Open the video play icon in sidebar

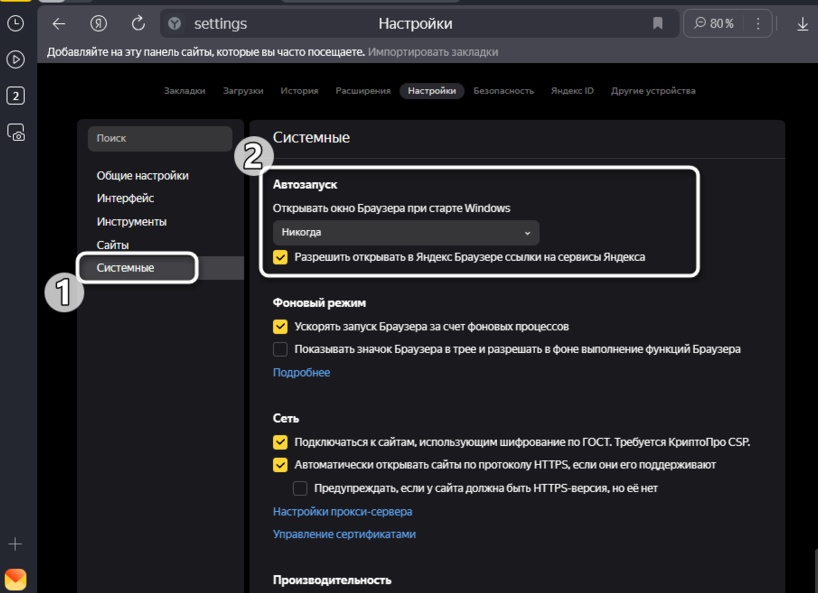click(x=15, y=59)
